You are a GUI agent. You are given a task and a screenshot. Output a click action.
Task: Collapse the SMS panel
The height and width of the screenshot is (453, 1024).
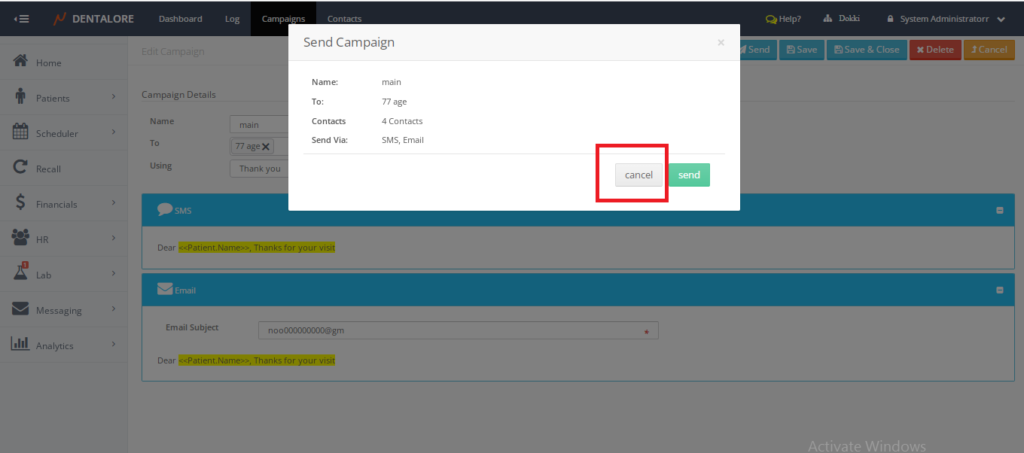pos(999,210)
